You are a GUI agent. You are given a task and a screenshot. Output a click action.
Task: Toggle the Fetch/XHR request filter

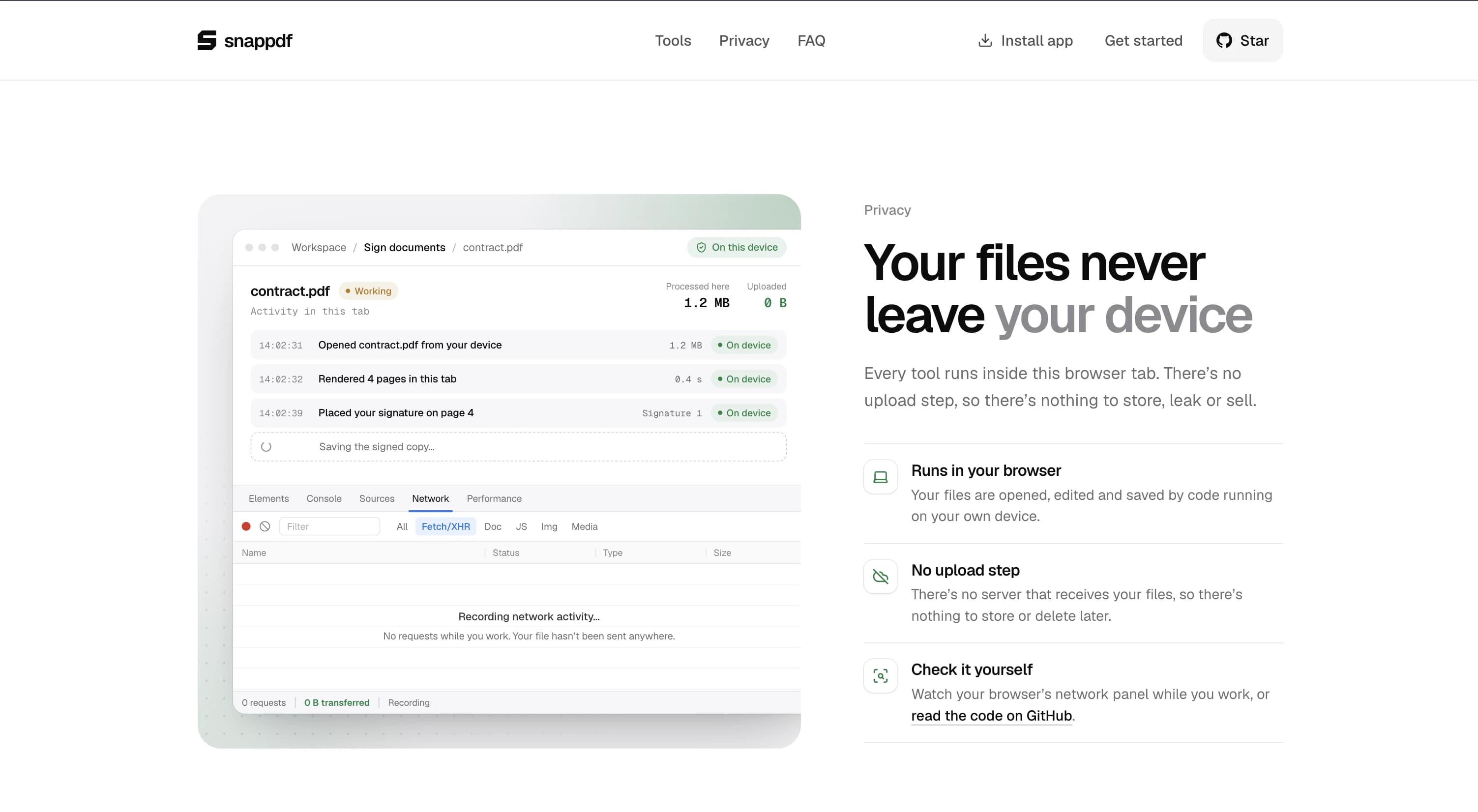click(445, 526)
